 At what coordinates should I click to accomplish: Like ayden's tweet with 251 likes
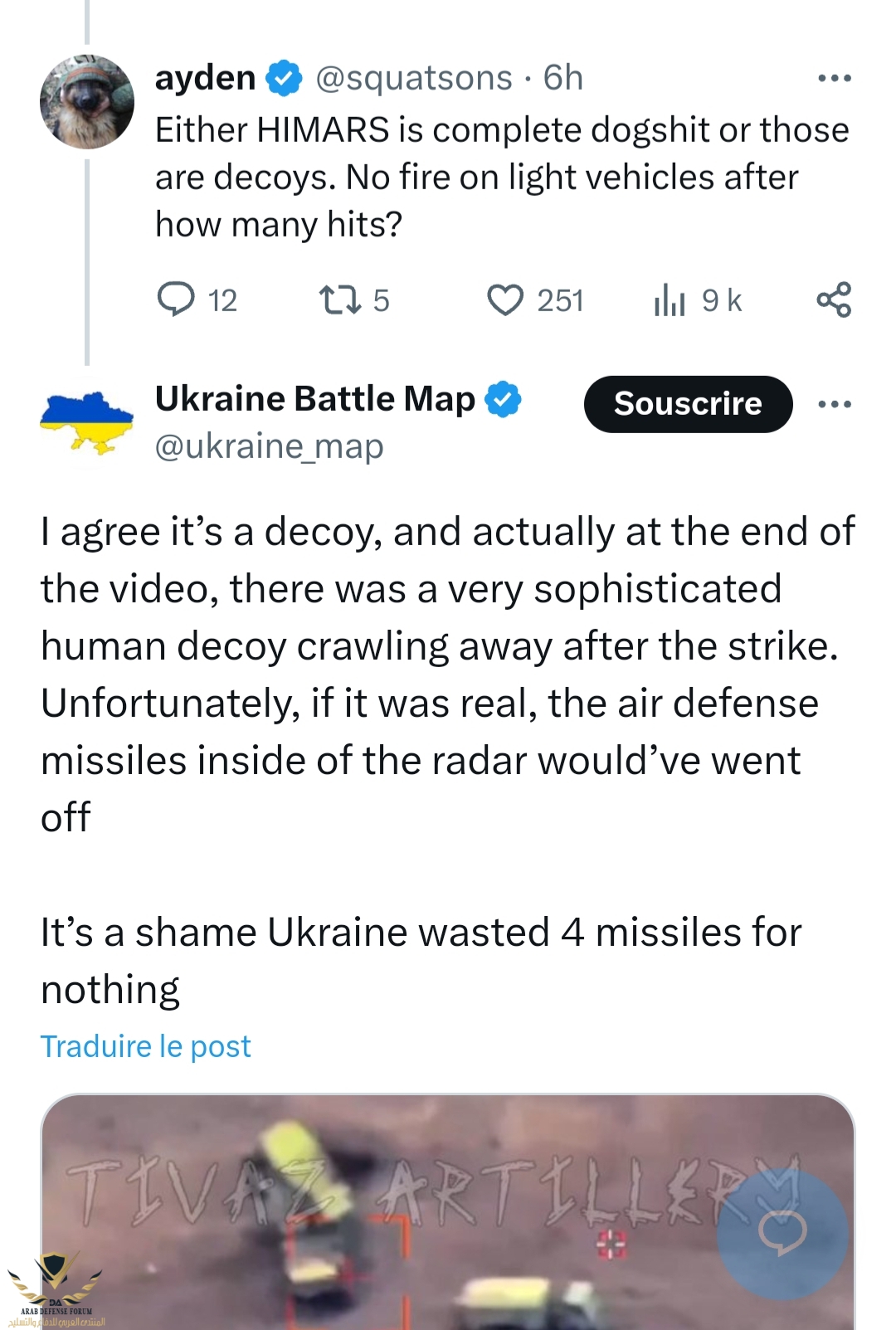pos(505,300)
